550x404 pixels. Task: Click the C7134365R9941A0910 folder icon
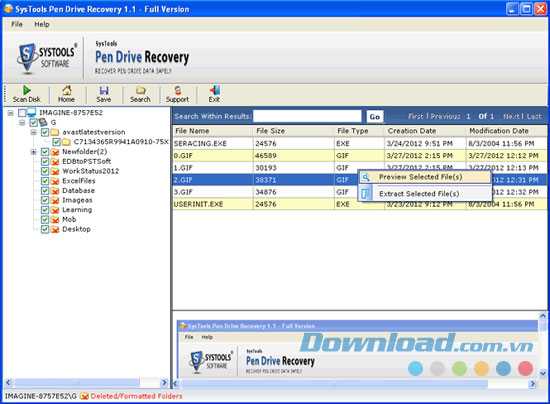pyautogui.click(x=66, y=142)
